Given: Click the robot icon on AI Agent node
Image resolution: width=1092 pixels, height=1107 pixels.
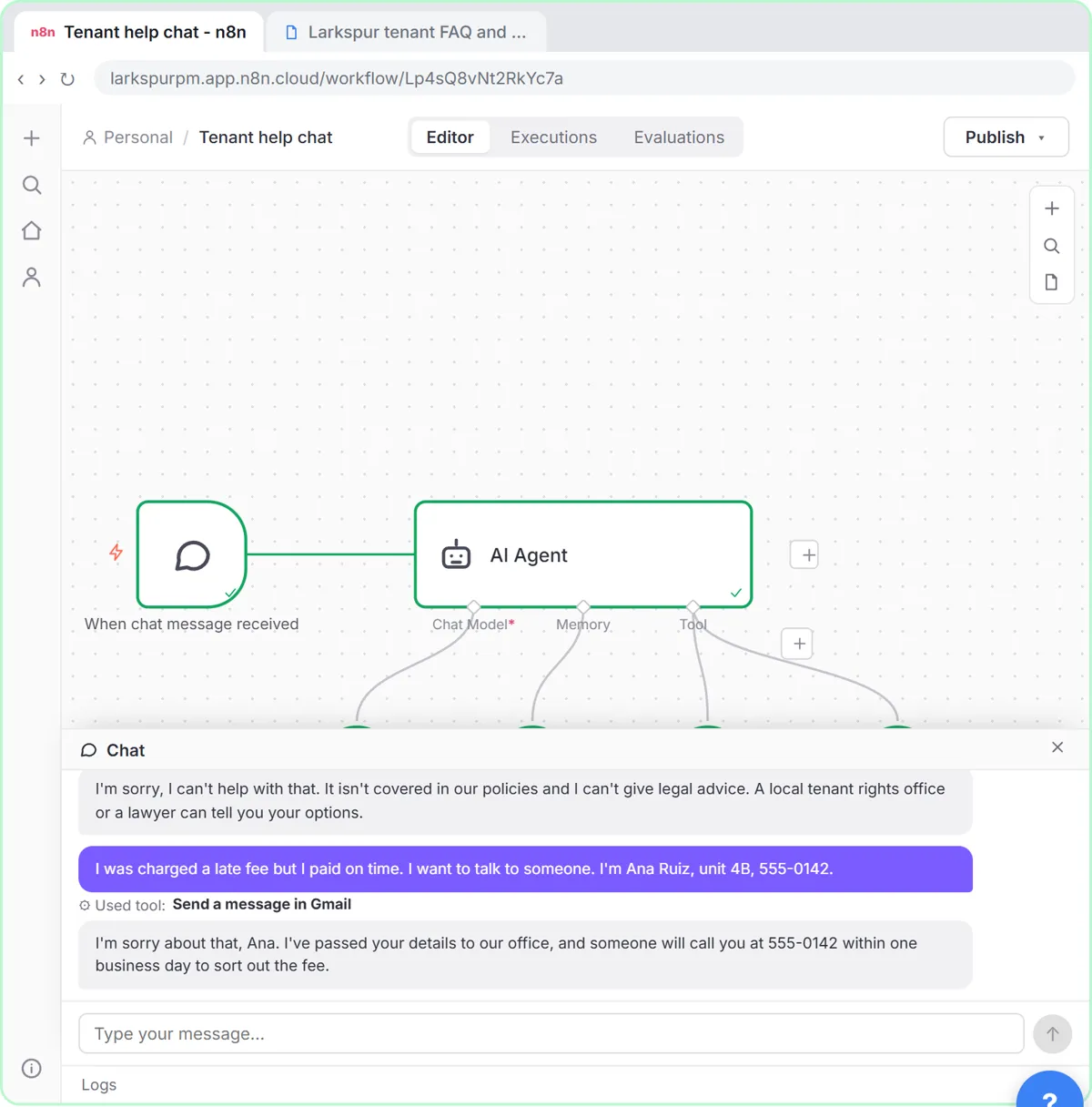Looking at the screenshot, I should point(456,554).
